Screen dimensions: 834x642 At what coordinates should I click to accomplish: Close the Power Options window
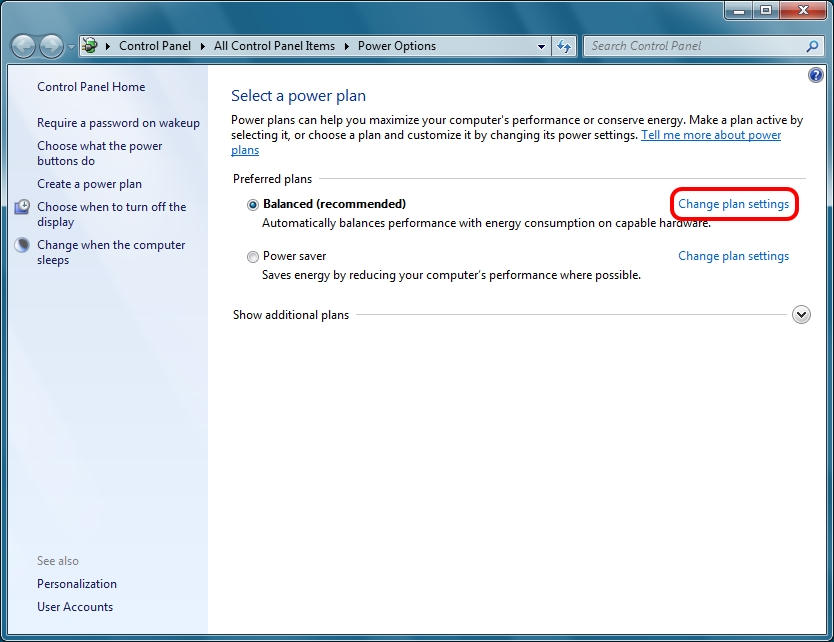click(804, 10)
